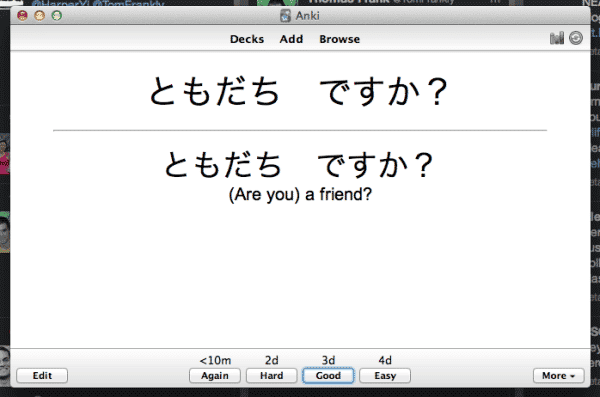
Task: Maximize the Anki window with green button
Action: point(57,16)
